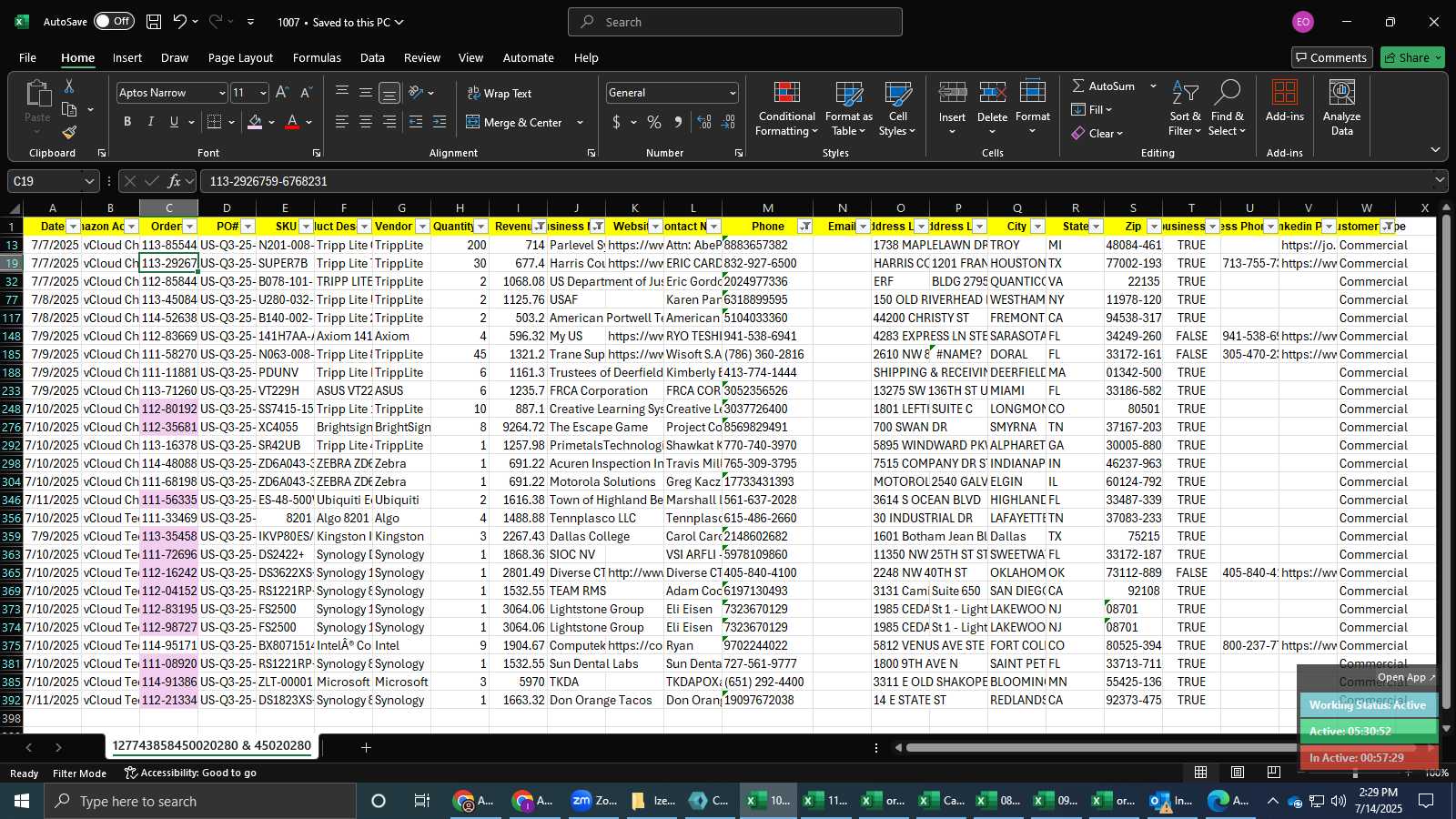Click the Decrease Indent icon
Screen dimensions: 1456x819
[x=416, y=122]
